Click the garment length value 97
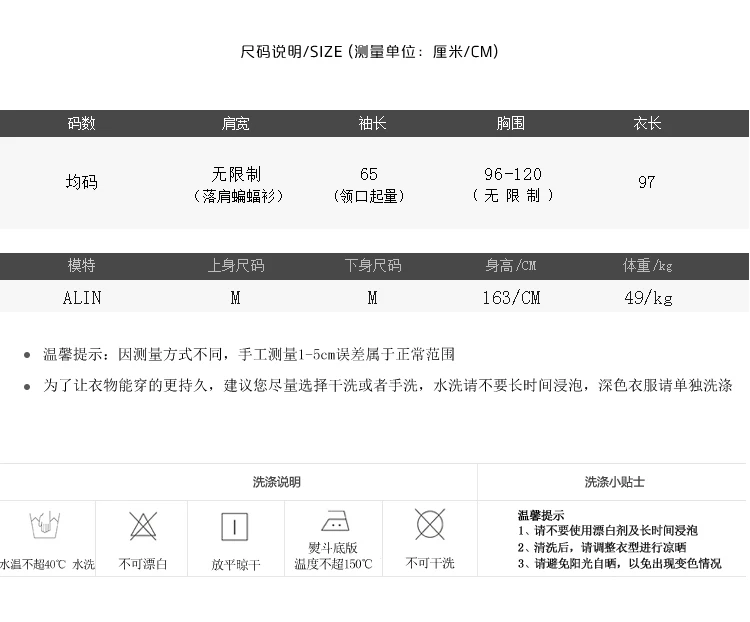Image resolution: width=750 pixels, height=622 pixels. (647, 182)
